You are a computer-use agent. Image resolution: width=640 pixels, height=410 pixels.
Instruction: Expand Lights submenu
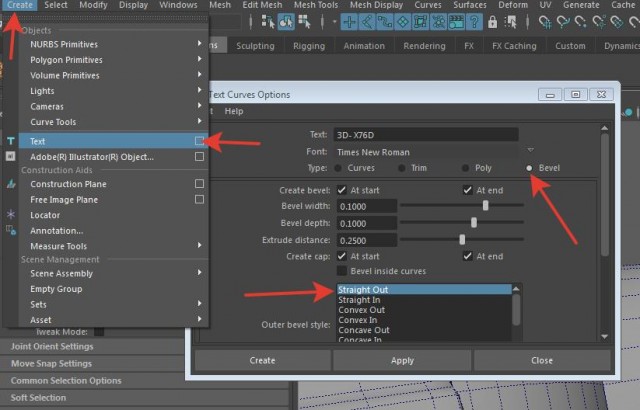click(x=199, y=90)
